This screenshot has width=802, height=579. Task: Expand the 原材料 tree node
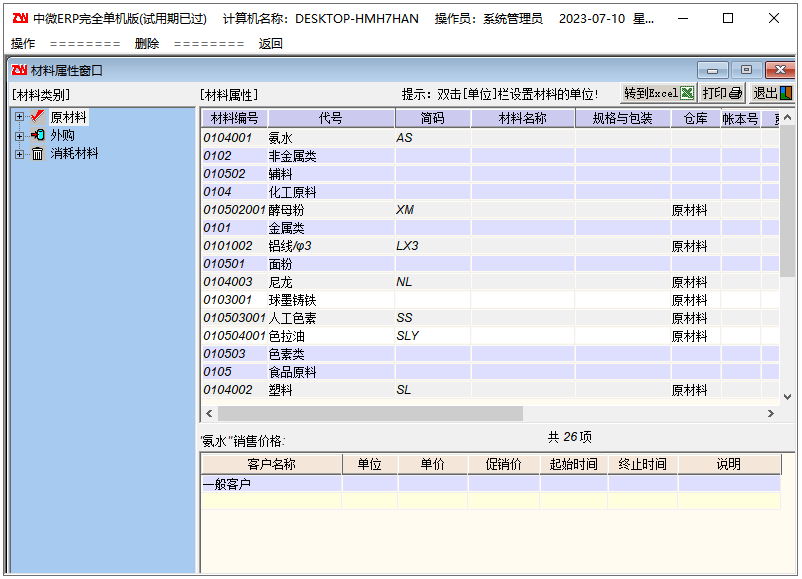19,117
